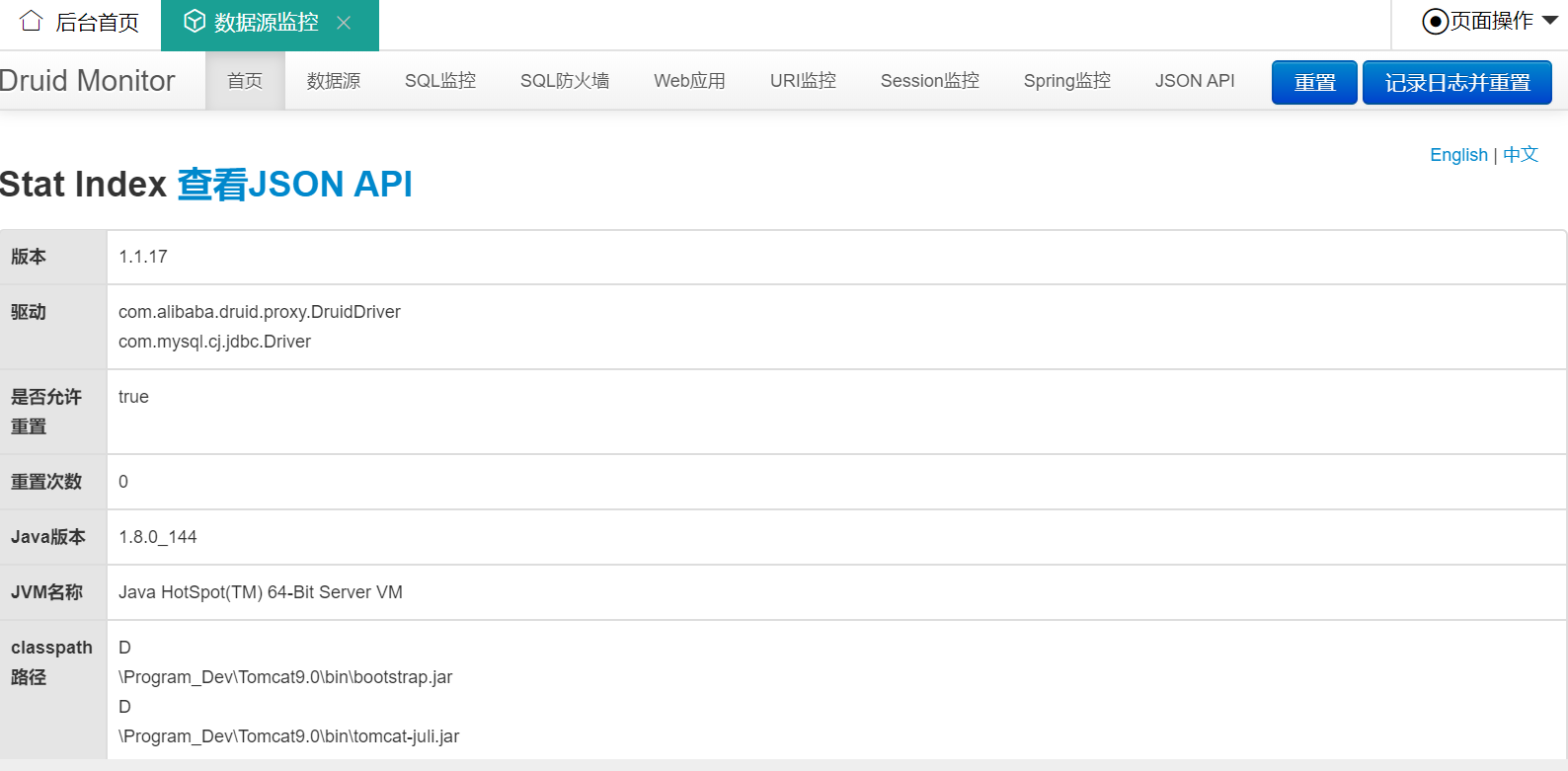Open URI监控 in navbar
Image resolution: width=1568 pixels, height=771 pixels.
803,81
